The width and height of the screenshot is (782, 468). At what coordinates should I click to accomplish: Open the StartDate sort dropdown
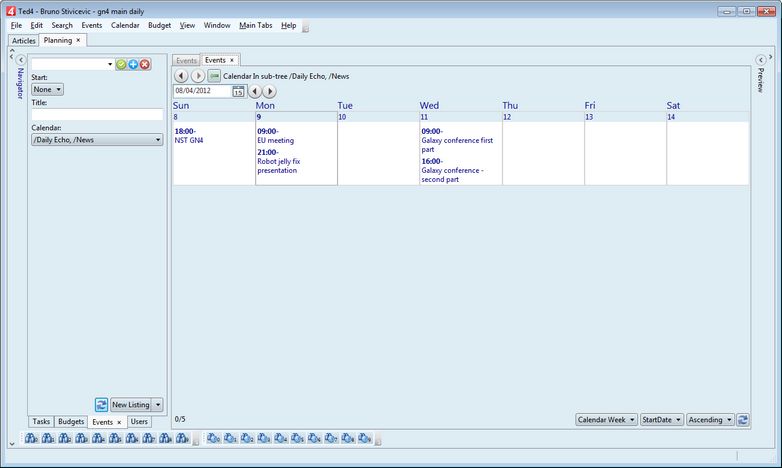click(662, 420)
